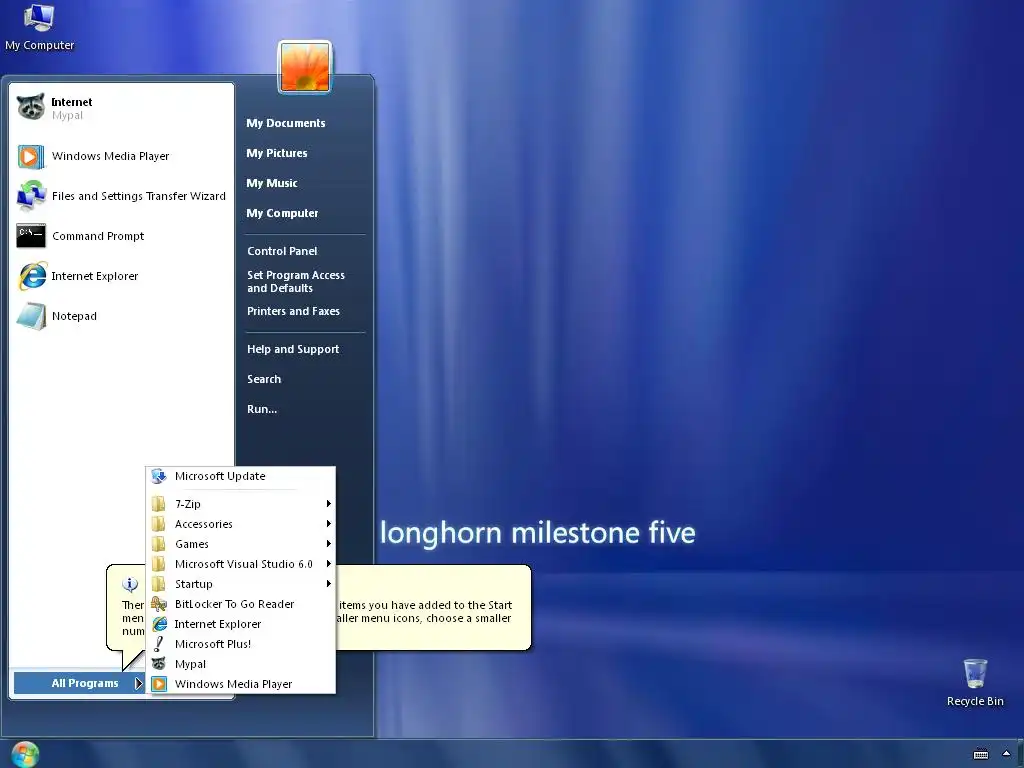Expand the Microsoft Visual Studio 6.0 submenu arrow
Viewport: 1024px width, 768px height.
coord(328,564)
